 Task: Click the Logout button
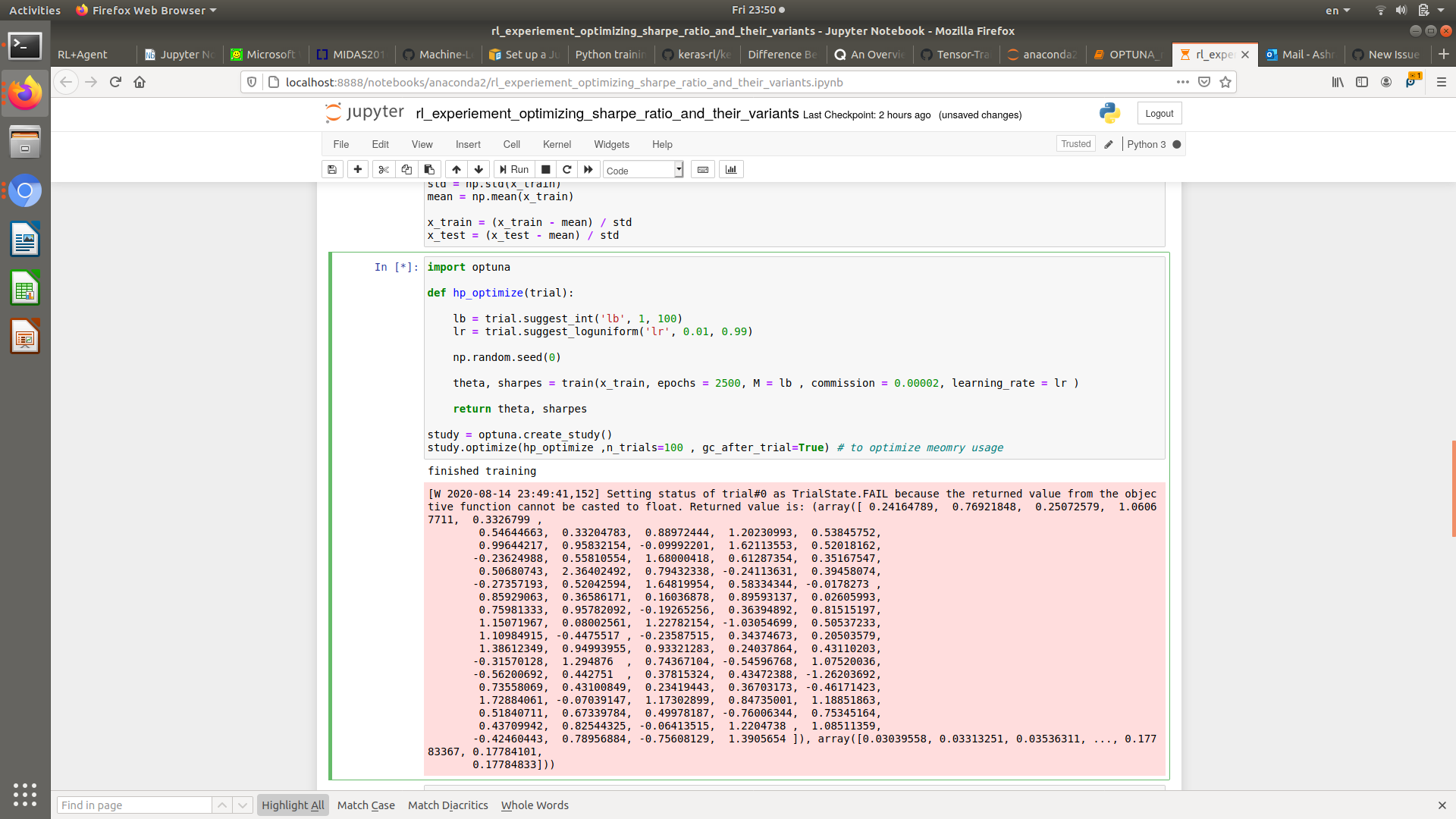coord(1159,112)
